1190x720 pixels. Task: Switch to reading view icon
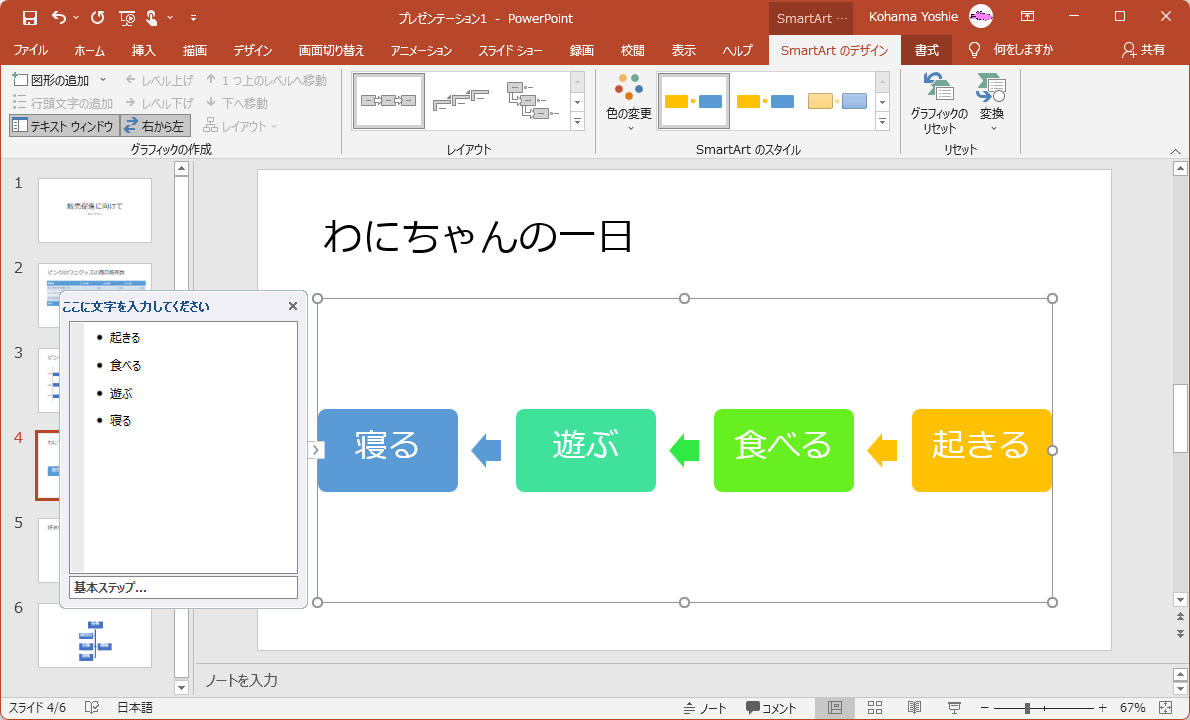(x=915, y=708)
